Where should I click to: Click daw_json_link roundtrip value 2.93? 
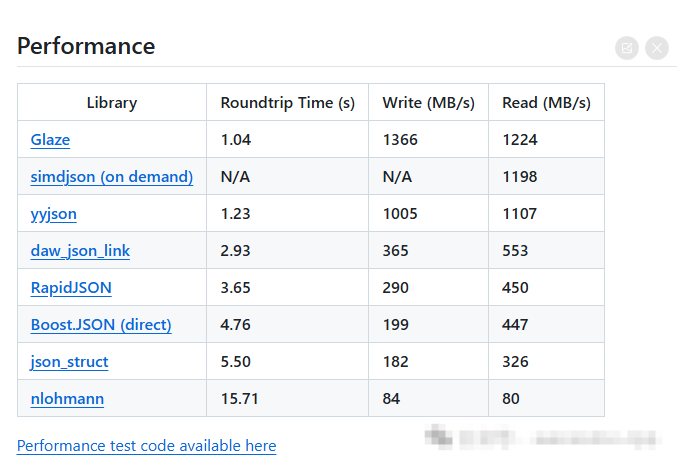pyautogui.click(x=236, y=251)
